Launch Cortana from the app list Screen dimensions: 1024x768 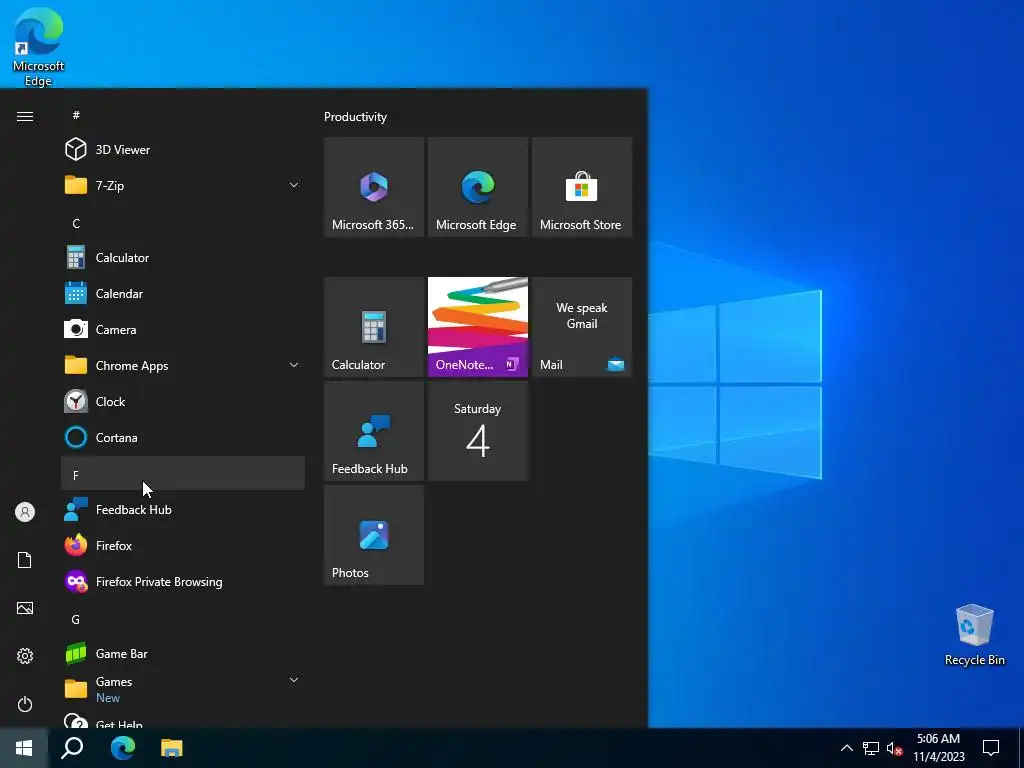[183, 438]
